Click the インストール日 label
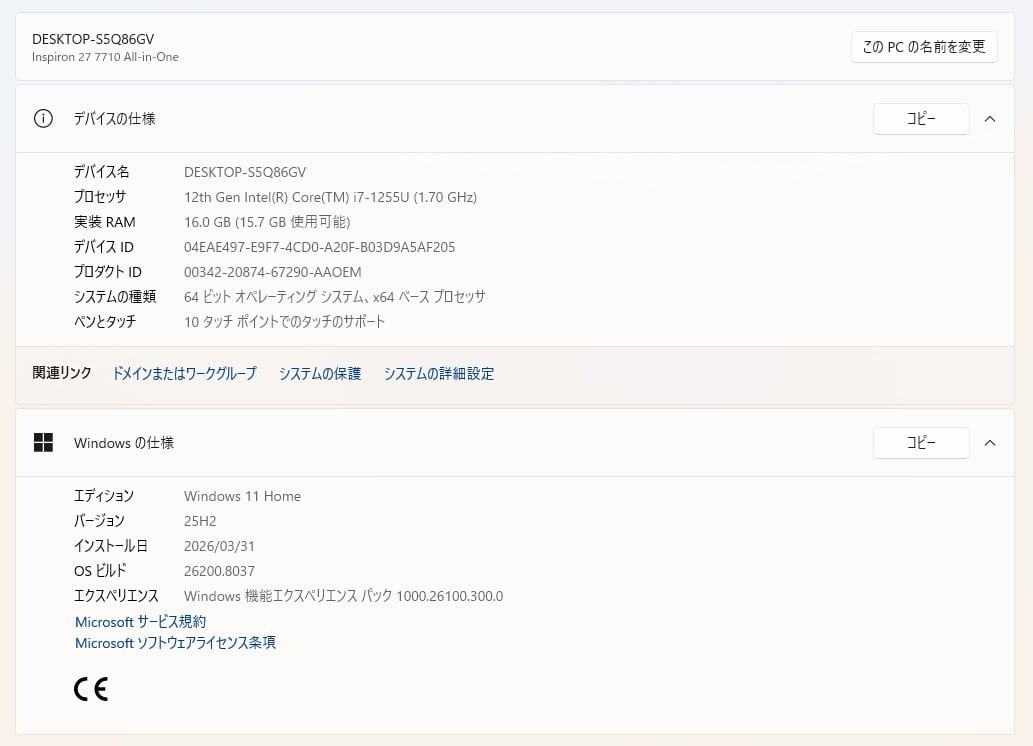 (x=111, y=546)
